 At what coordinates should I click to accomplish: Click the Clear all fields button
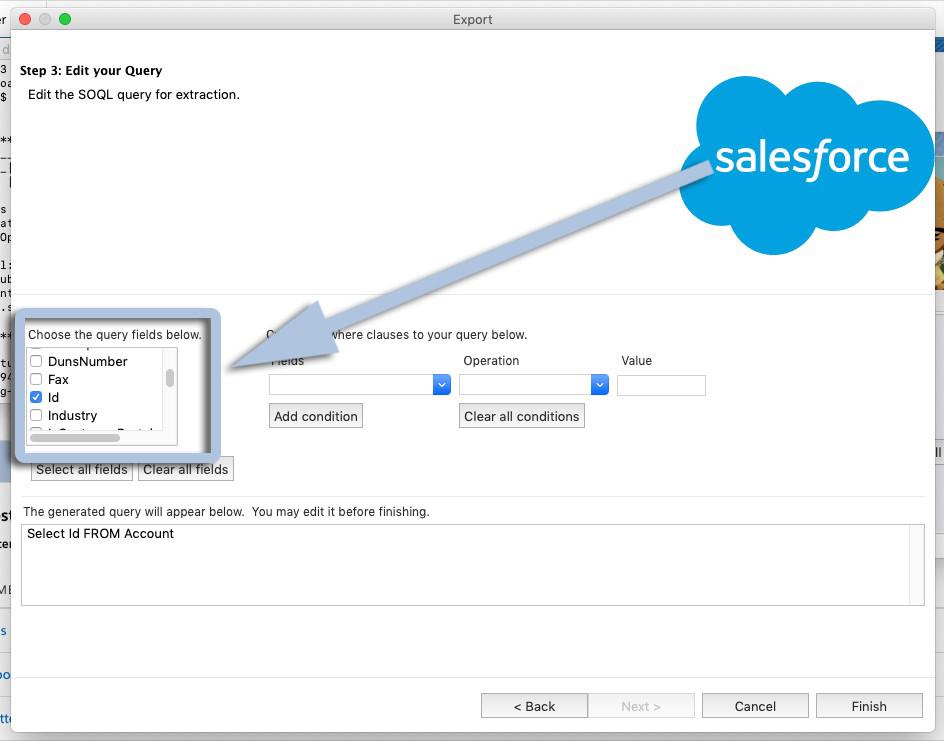[185, 468]
